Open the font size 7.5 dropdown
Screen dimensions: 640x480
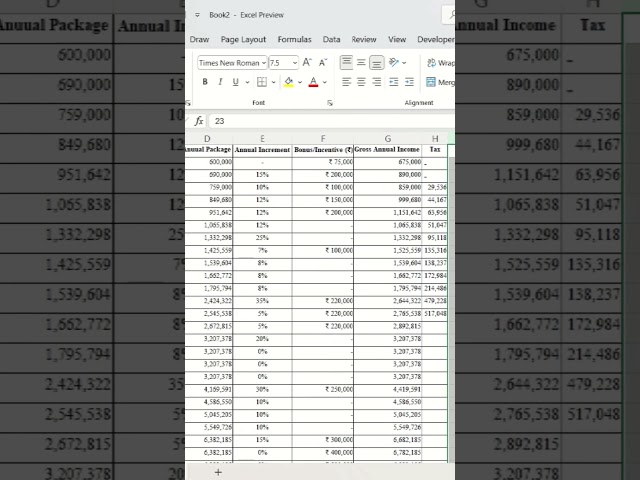pyautogui.click(x=284, y=63)
